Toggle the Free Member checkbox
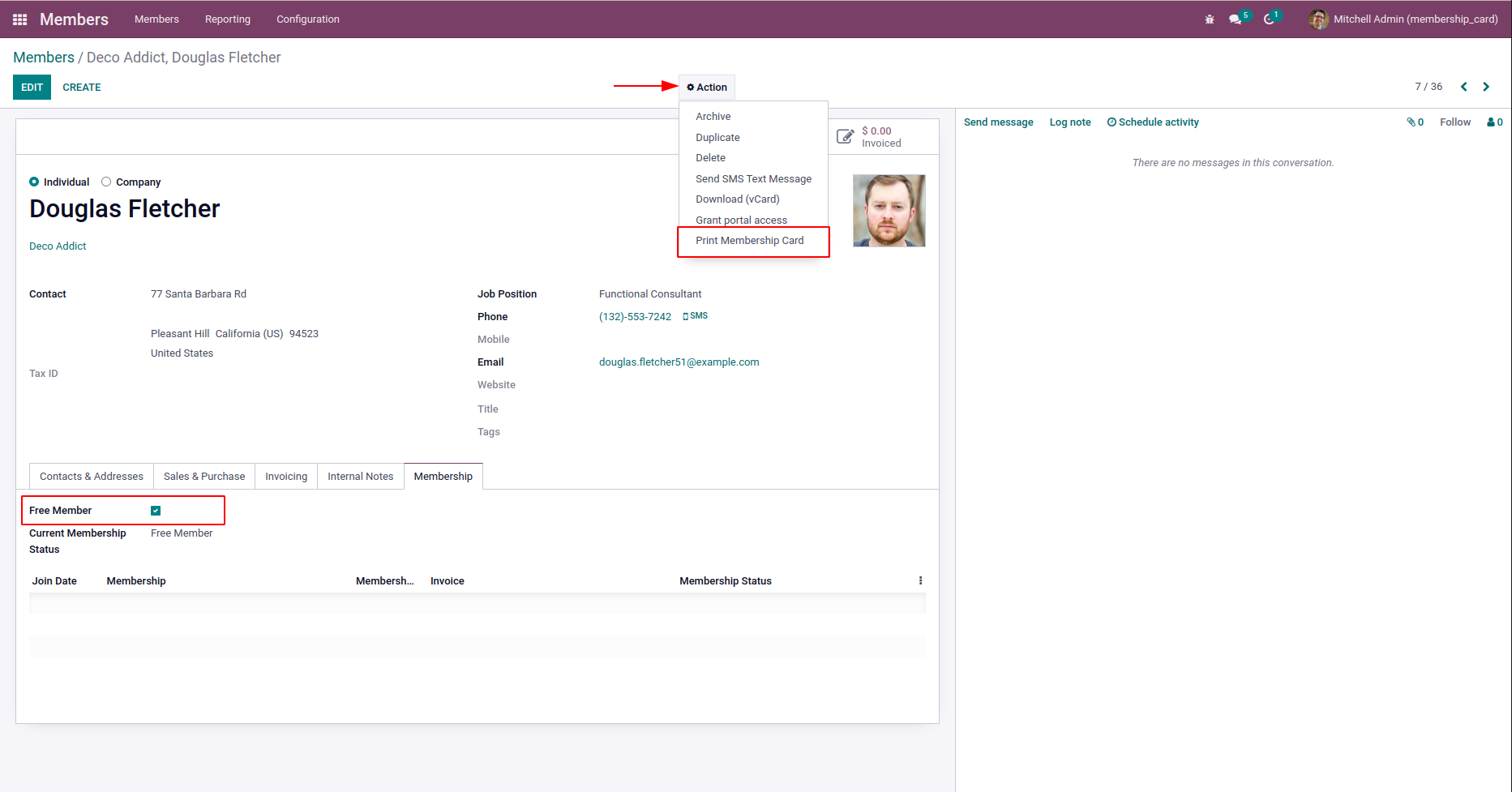This screenshot has width=1512, height=792. click(156, 511)
